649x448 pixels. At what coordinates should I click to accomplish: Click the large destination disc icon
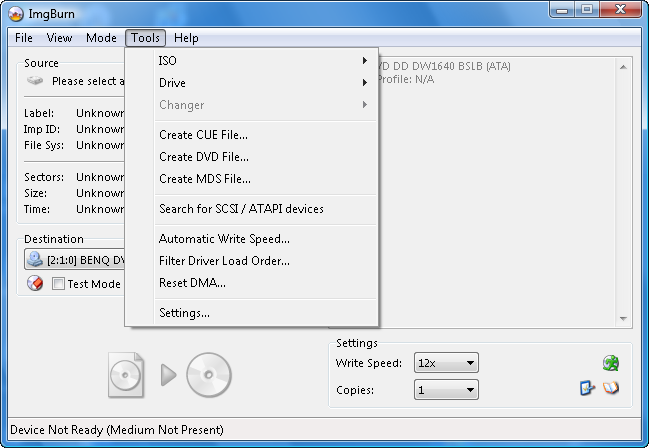click(x=209, y=375)
